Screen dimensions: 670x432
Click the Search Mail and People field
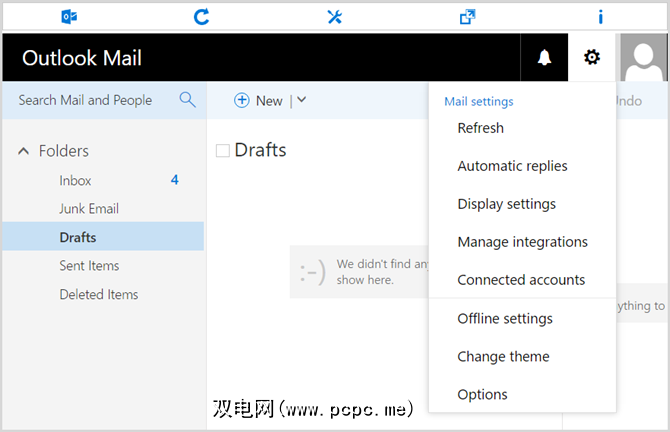86,100
